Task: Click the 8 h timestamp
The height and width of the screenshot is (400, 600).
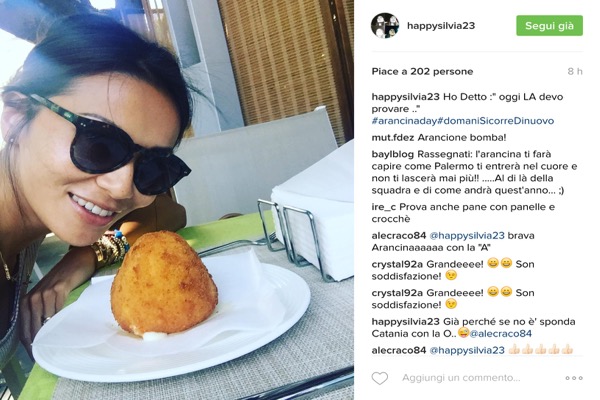Action: click(575, 72)
